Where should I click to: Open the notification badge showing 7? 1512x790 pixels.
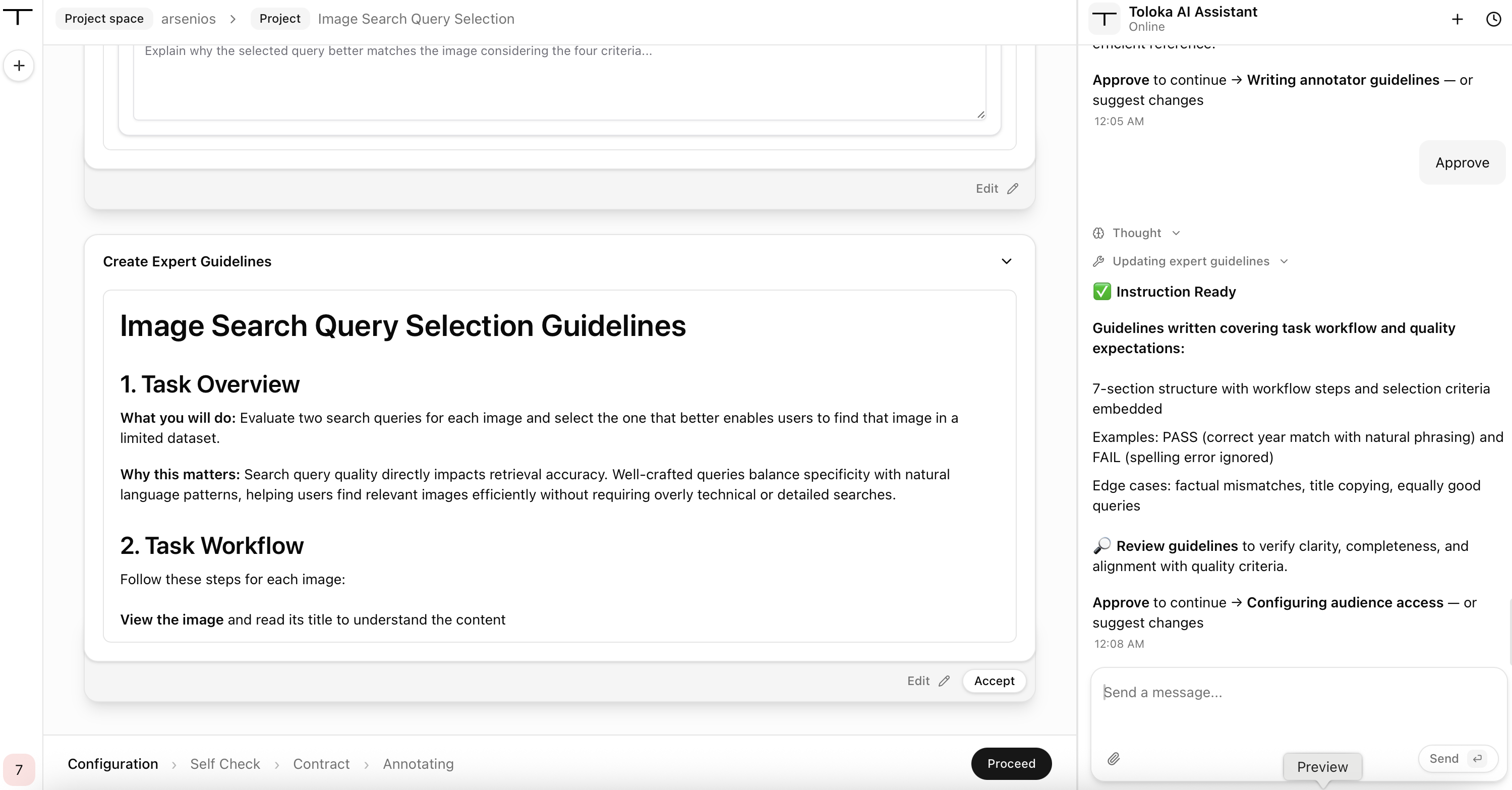(19, 769)
